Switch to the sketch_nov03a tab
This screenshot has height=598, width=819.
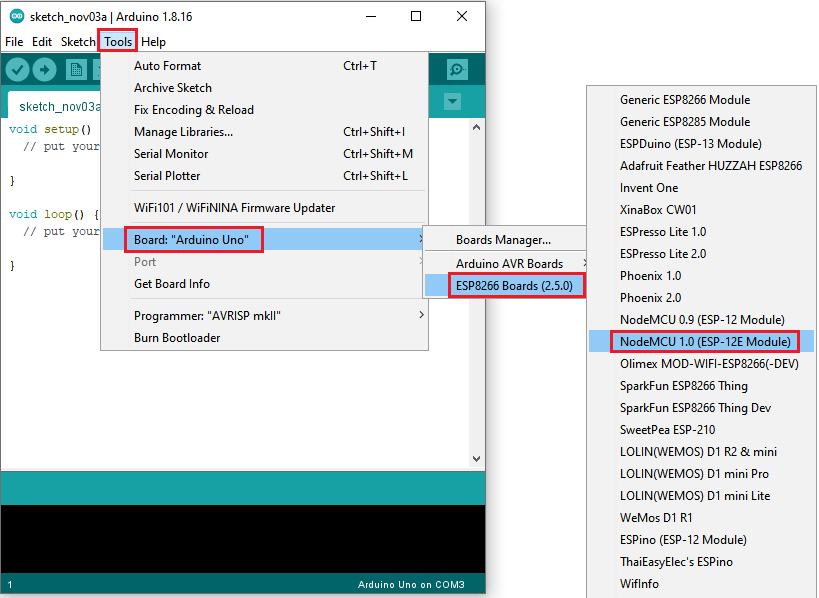(x=54, y=106)
